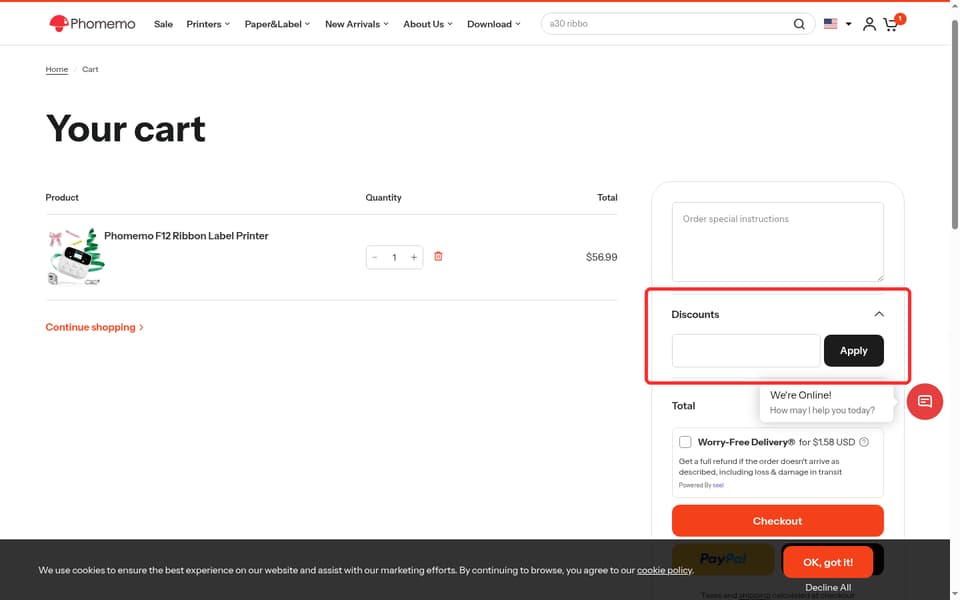Open Phomemo F12 Ribbon Label Printer link
Viewport: 960px width, 600px height.
click(x=186, y=236)
